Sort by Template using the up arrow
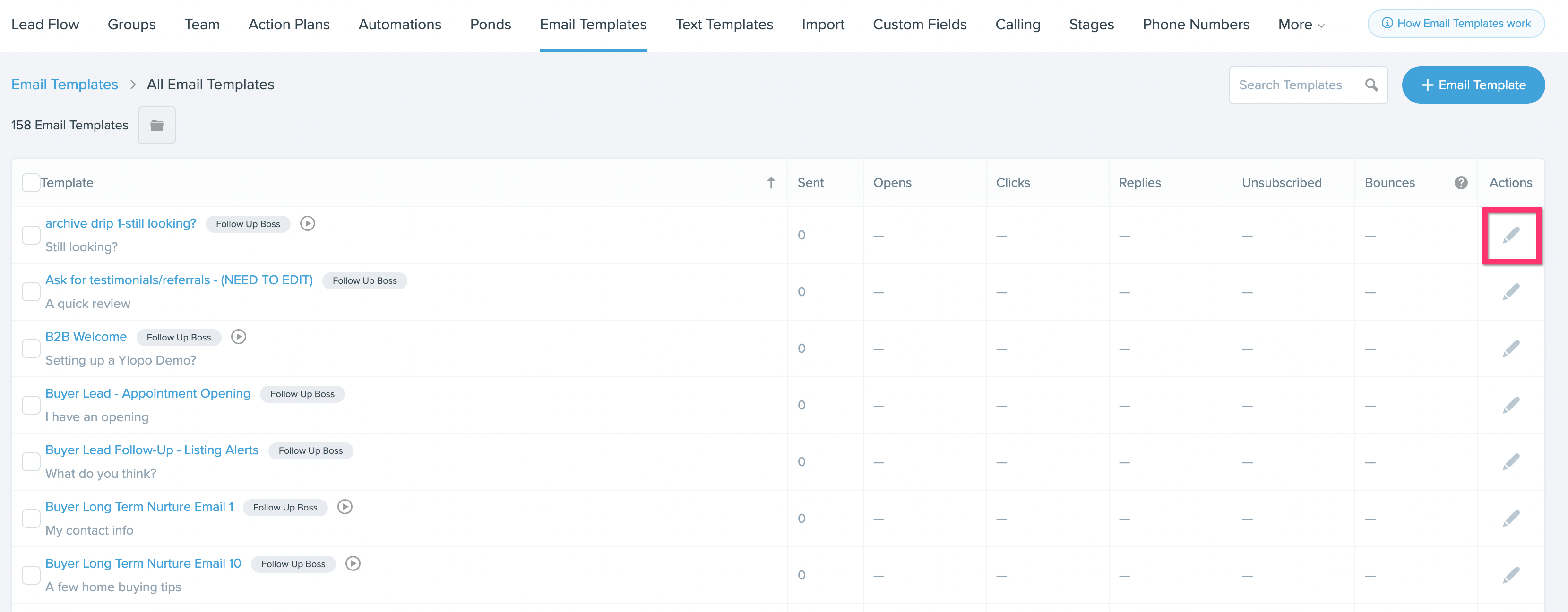The height and width of the screenshot is (612, 1568). click(x=771, y=183)
